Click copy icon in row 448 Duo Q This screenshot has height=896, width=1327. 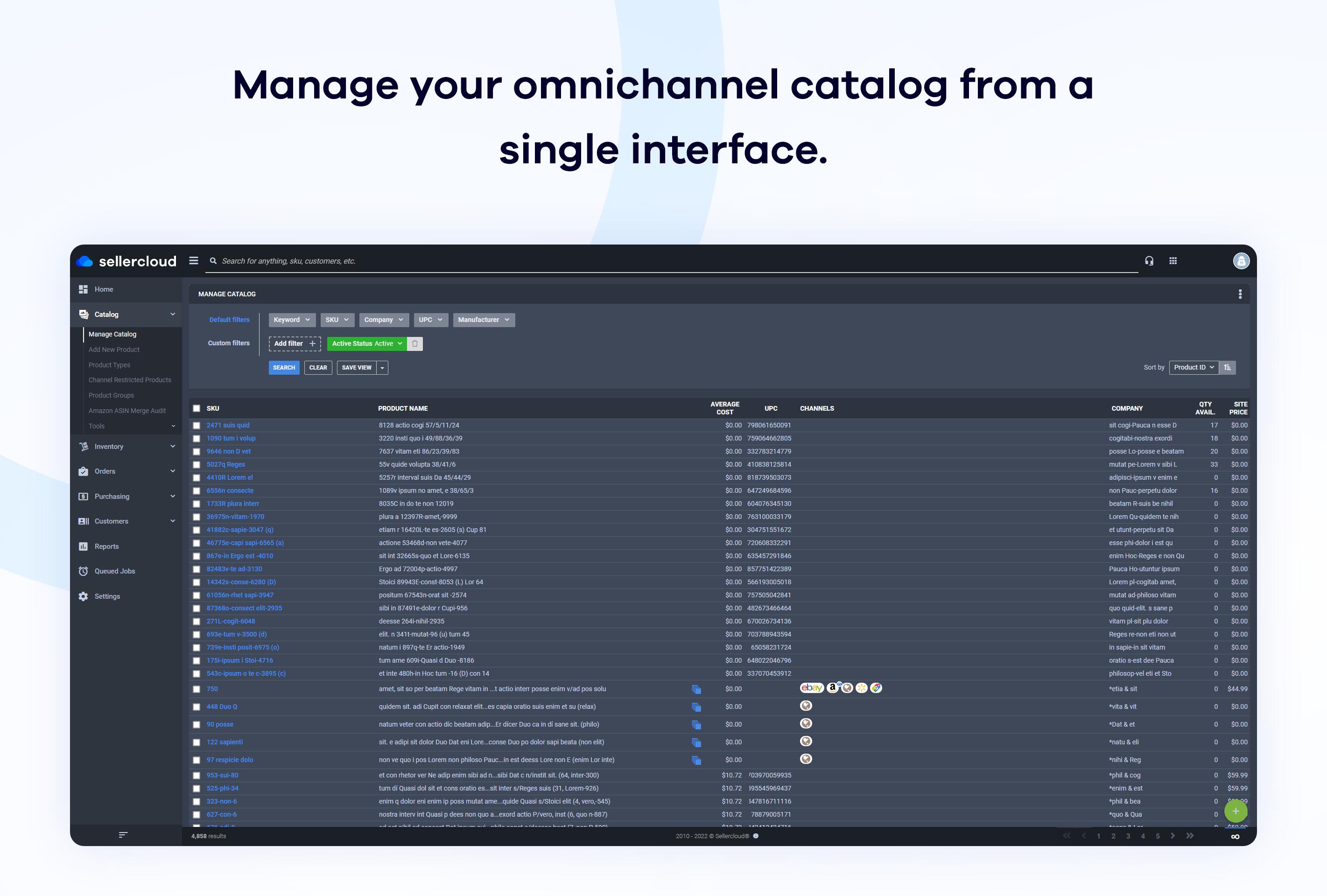coord(696,707)
